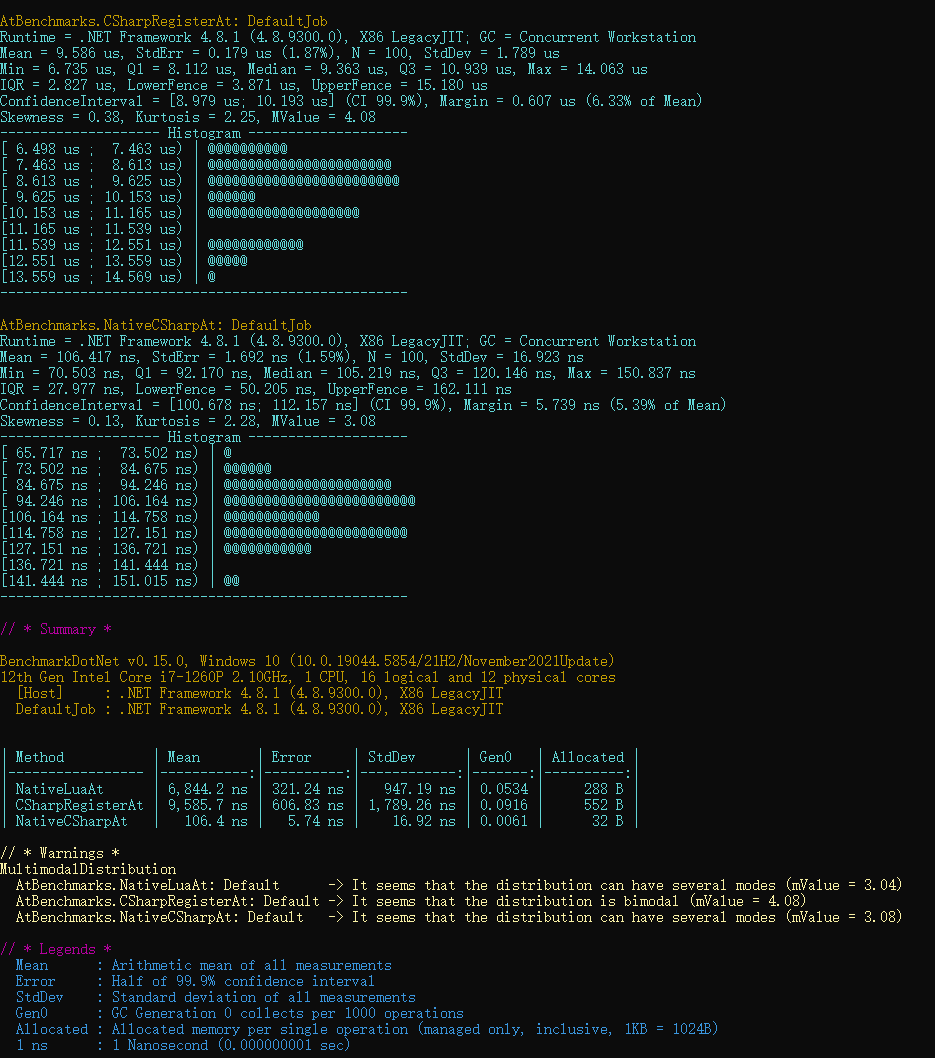
Task: Click the 'Max = 14.063 us' value
Action: tap(588, 69)
